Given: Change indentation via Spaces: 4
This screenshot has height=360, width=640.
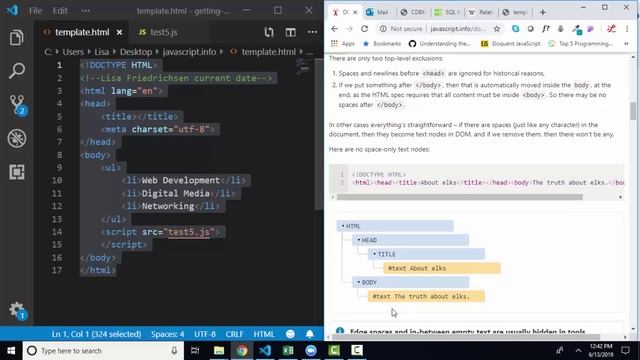Looking at the screenshot, I should tap(167, 334).
